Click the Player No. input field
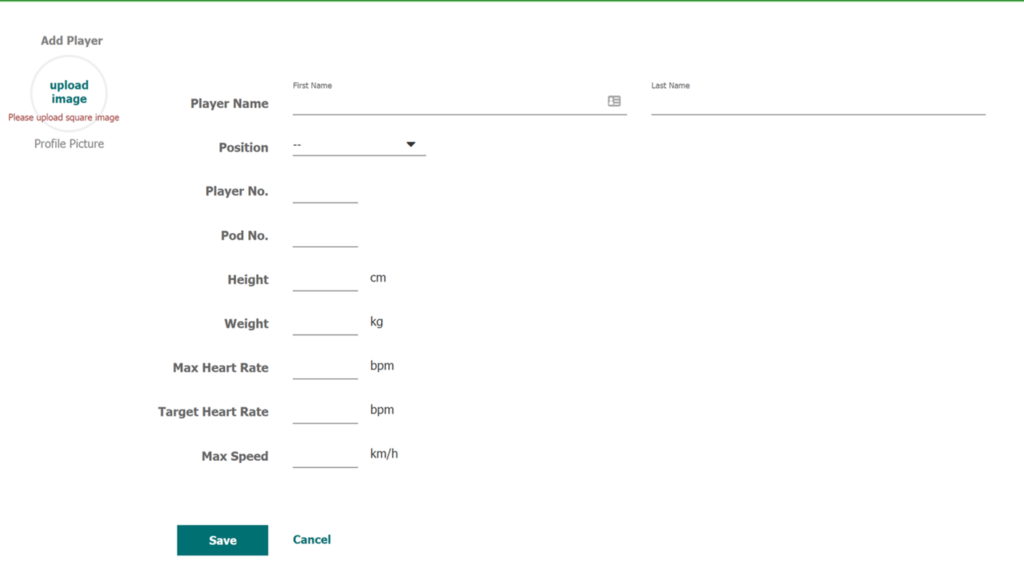This screenshot has width=1024, height=588. [325, 191]
